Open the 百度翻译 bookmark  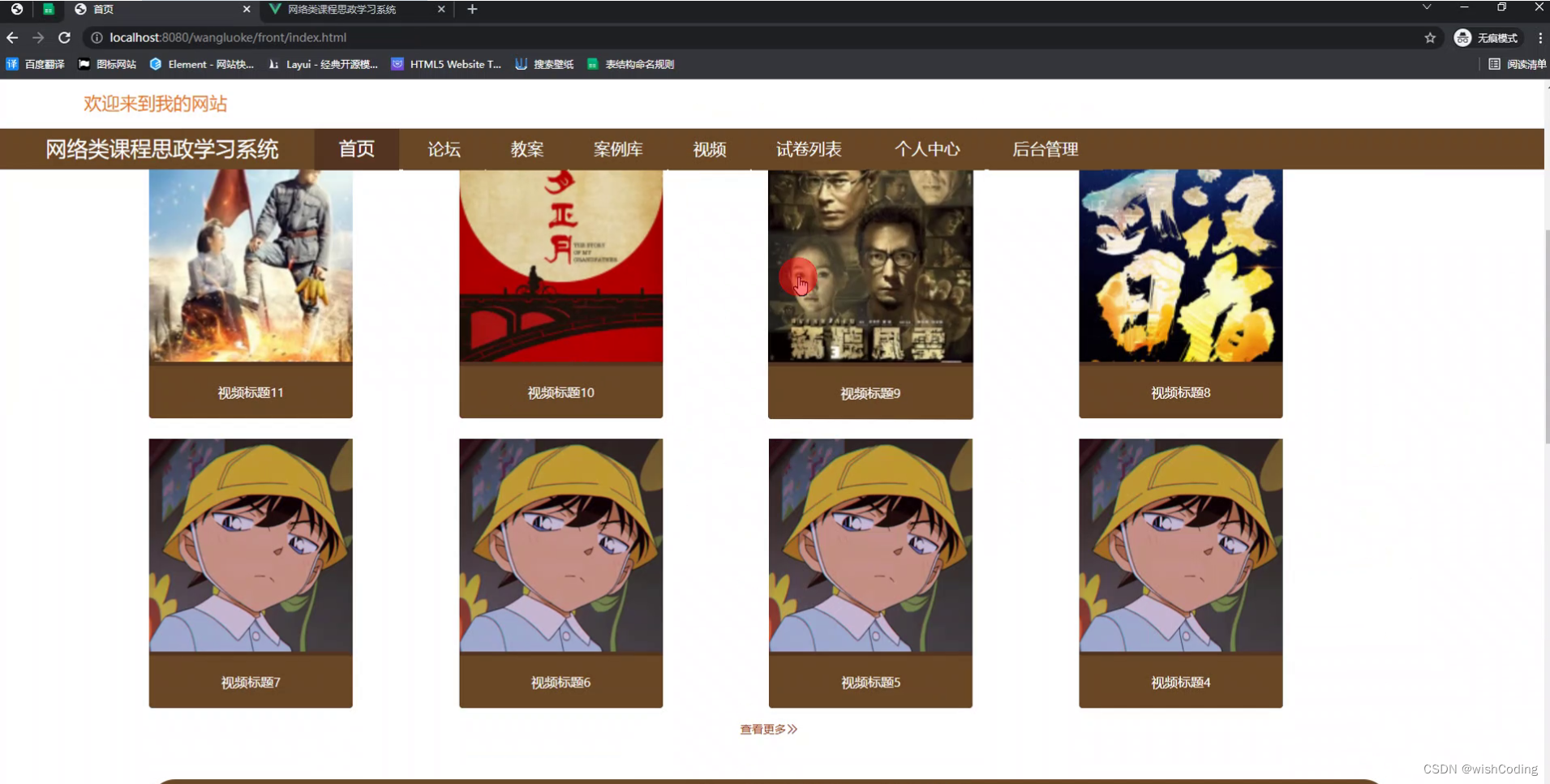pyautogui.click(x=36, y=64)
